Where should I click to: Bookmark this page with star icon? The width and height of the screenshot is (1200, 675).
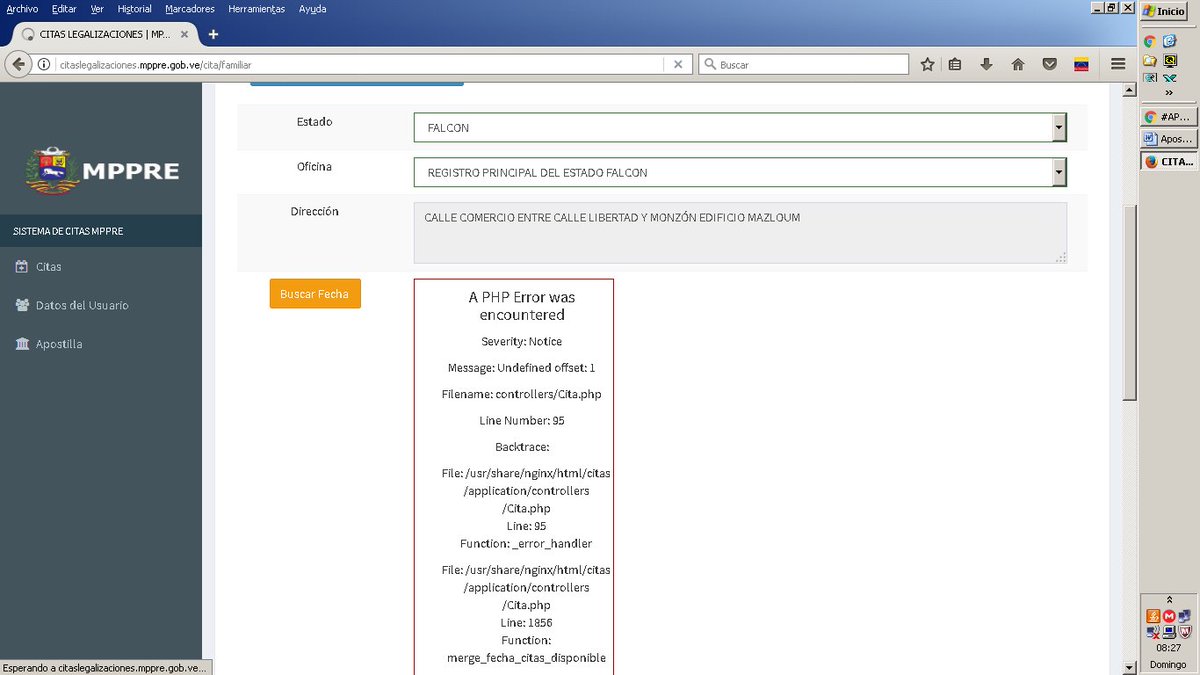point(927,64)
